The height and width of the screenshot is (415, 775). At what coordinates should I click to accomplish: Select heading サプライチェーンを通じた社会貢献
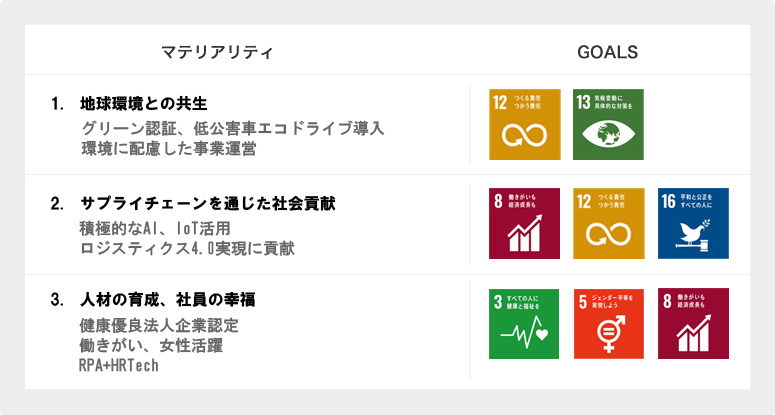click(x=208, y=203)
